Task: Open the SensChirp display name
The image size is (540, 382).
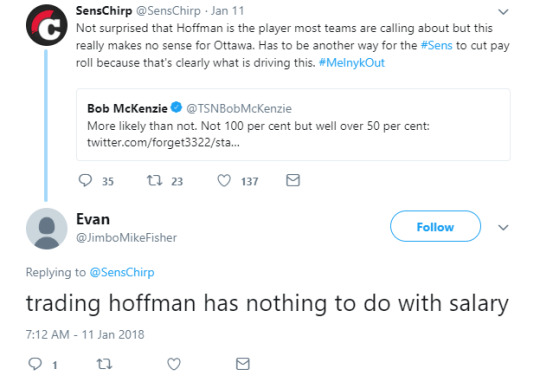Action: [104, 11]
